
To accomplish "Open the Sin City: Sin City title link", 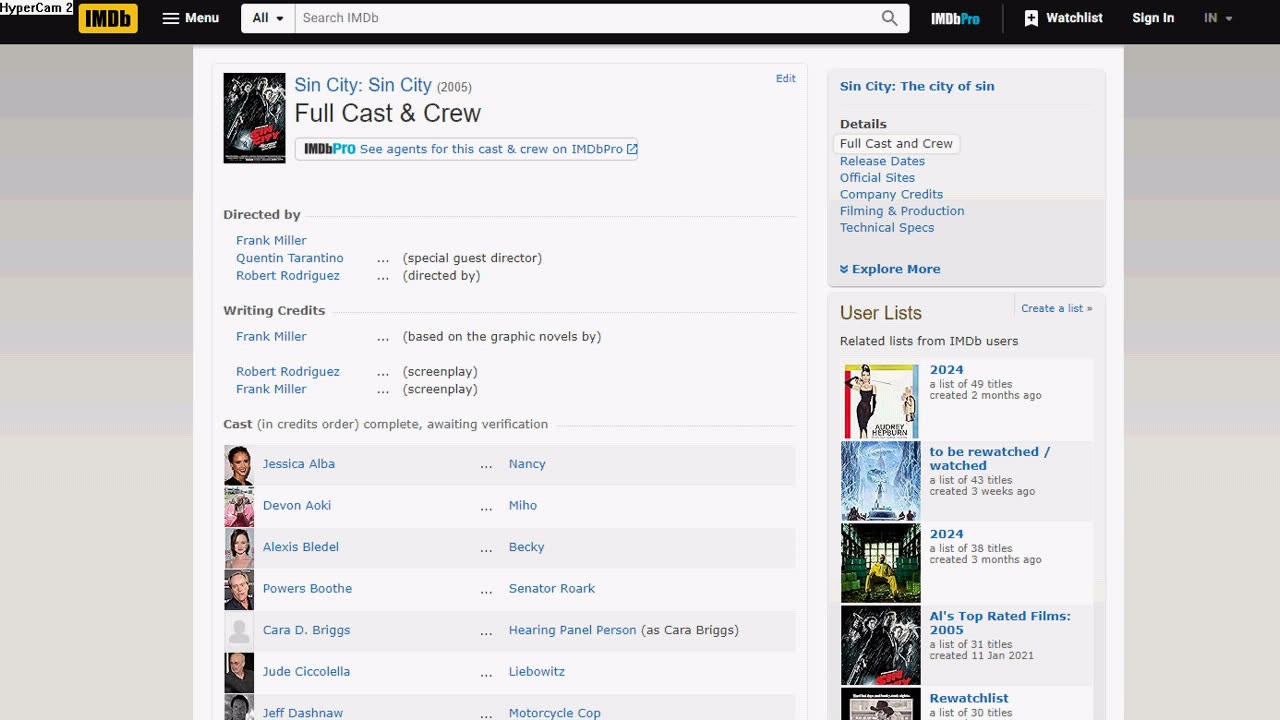I will [x=363, y=85].
